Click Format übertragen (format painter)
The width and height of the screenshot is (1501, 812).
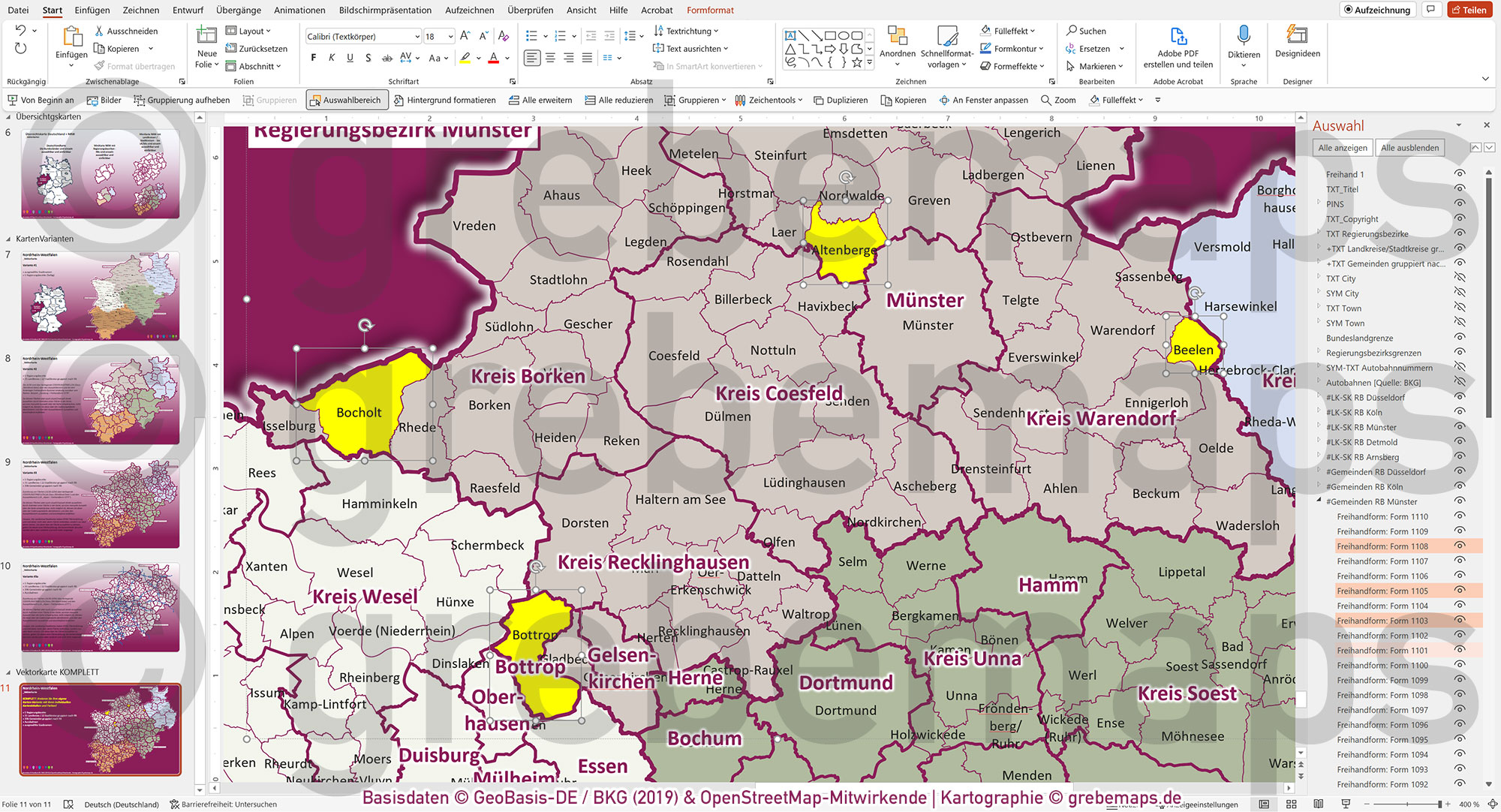136,66
